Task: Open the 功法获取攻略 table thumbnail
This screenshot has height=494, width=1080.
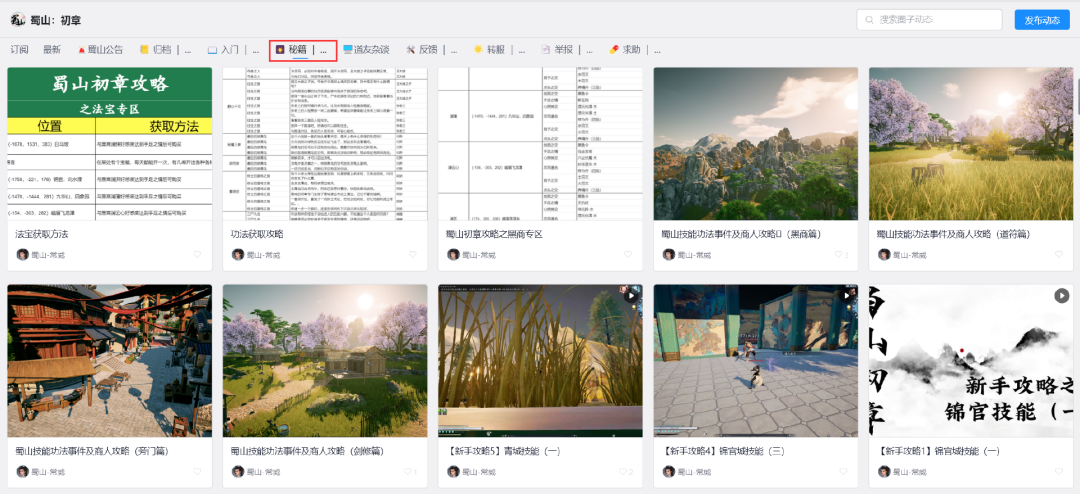Action: tap(325, 144)
